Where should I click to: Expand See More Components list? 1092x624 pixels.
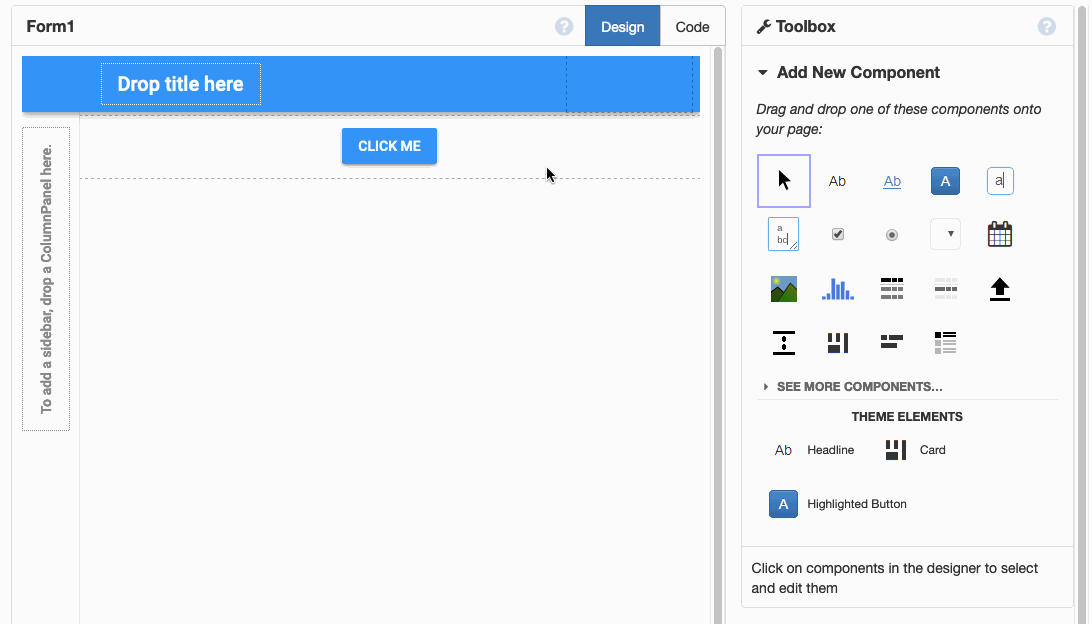pos(858,387)
